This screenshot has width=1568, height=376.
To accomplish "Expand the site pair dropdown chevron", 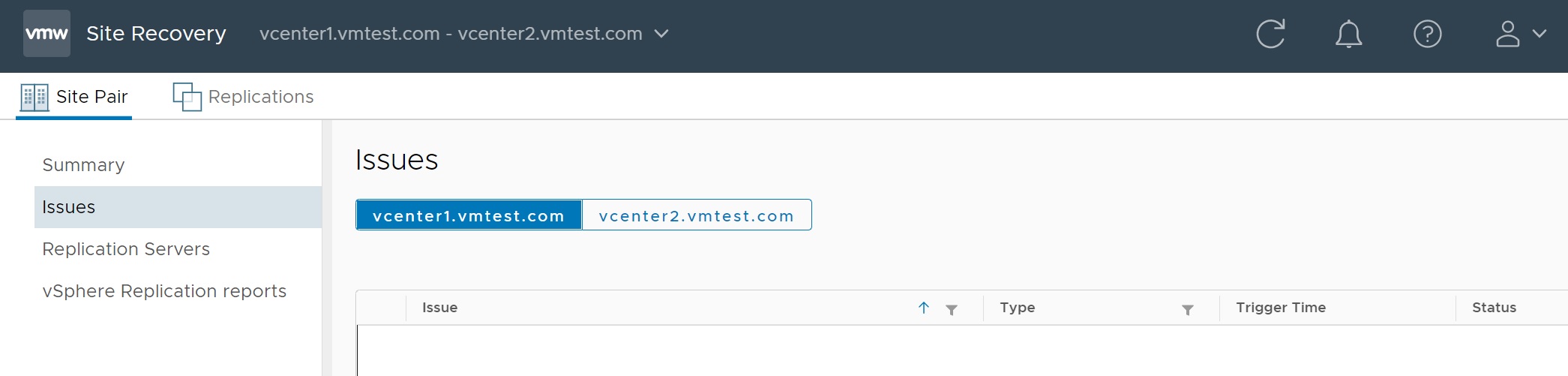I will tap(661, 34).
